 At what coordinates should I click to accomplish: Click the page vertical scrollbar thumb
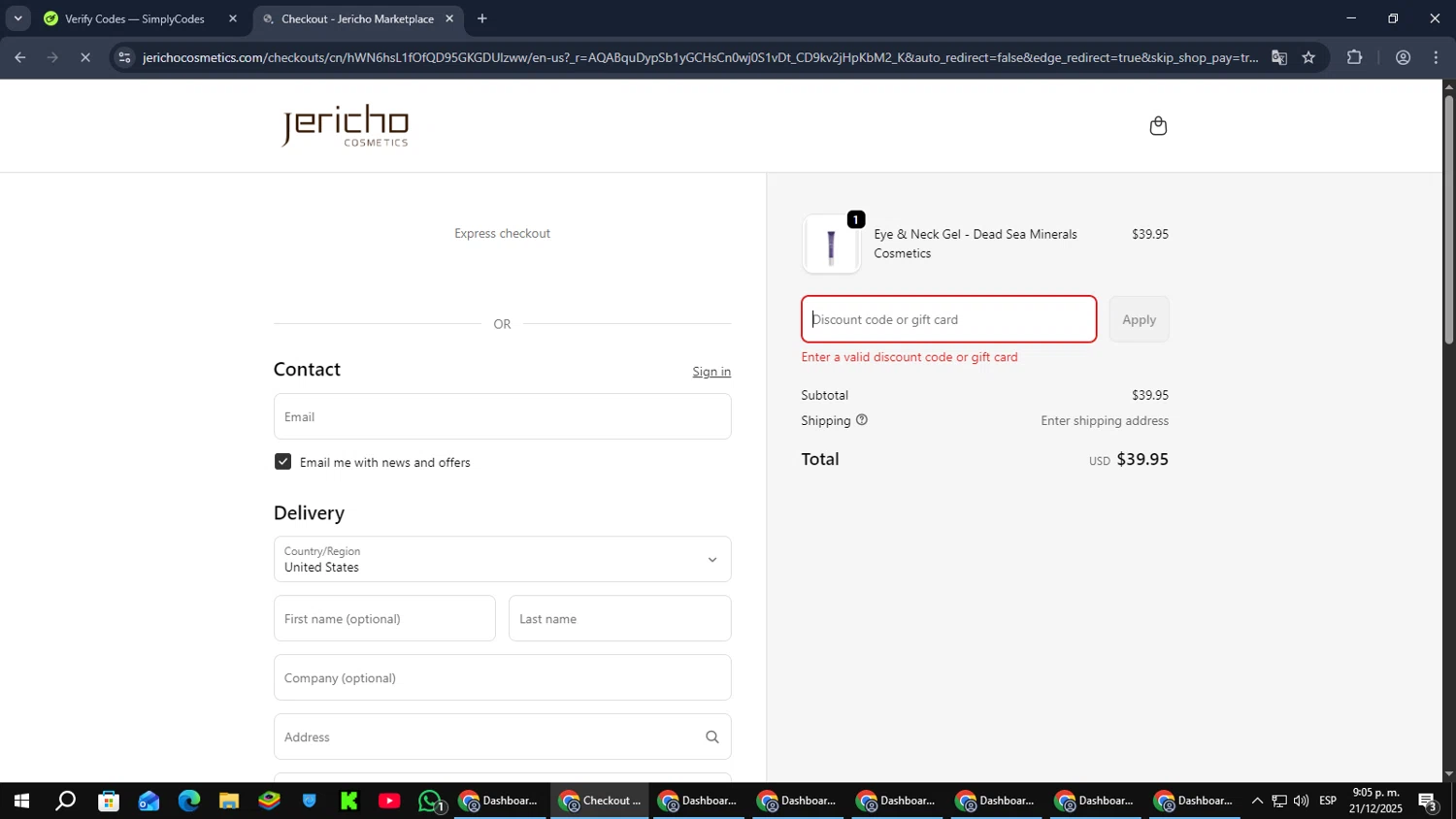(1449, 218)
